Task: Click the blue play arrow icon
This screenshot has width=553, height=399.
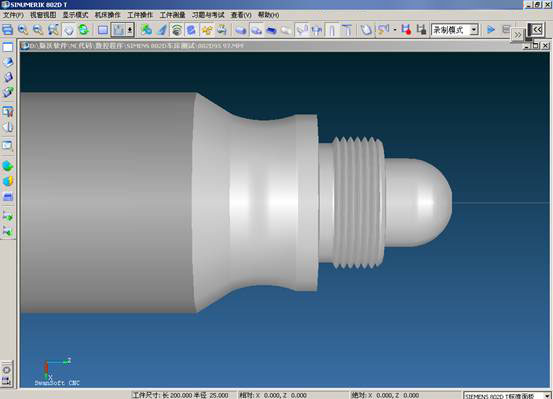Action: (x=491, y=30)
